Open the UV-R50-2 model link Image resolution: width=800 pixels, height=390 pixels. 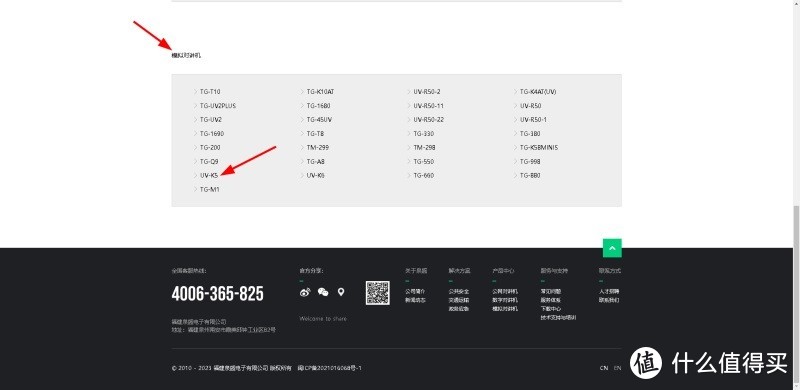tap(427, 92)
